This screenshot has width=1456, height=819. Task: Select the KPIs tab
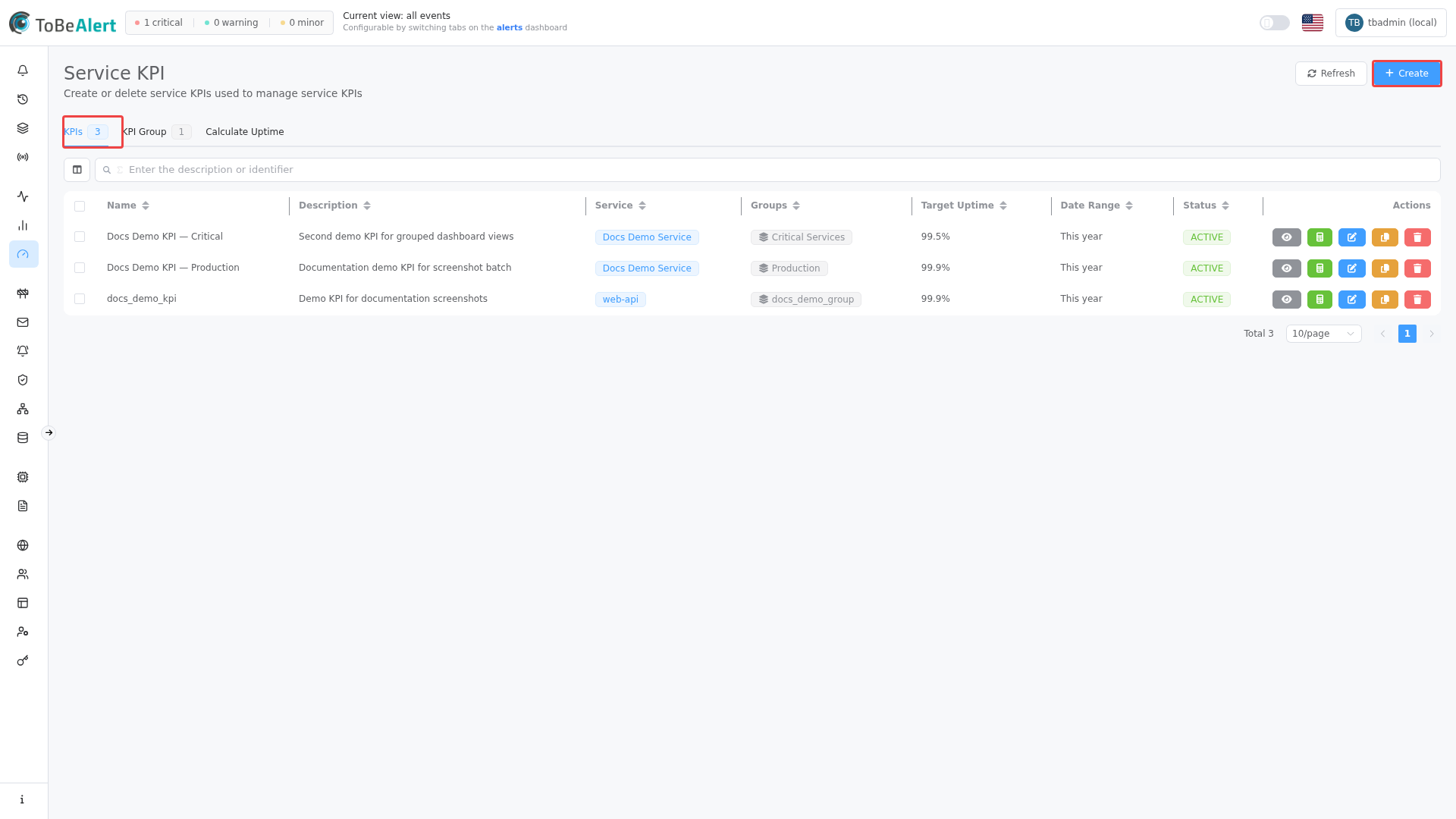pos(86,132)
